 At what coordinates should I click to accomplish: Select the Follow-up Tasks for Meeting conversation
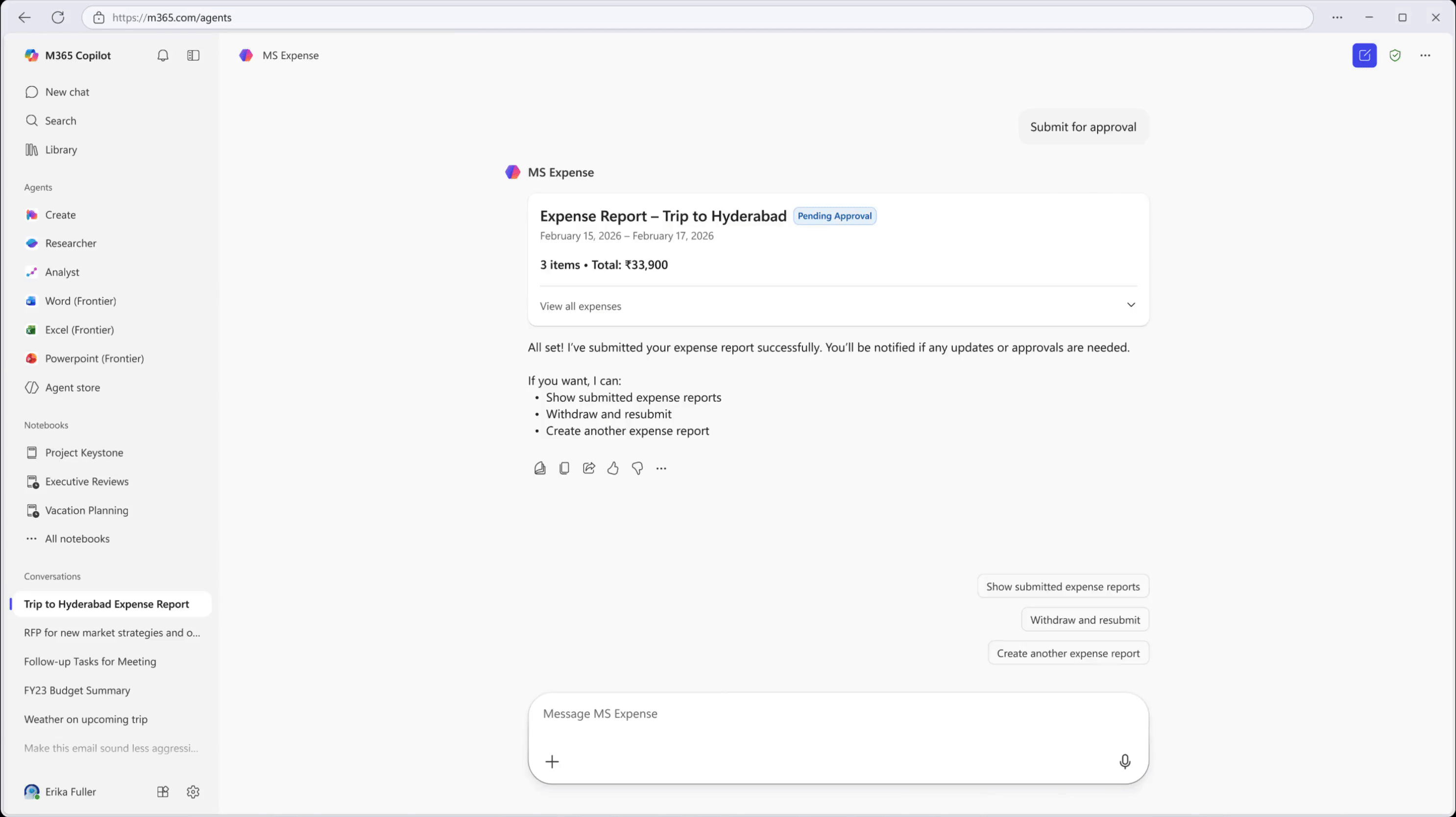click(90, 662)
